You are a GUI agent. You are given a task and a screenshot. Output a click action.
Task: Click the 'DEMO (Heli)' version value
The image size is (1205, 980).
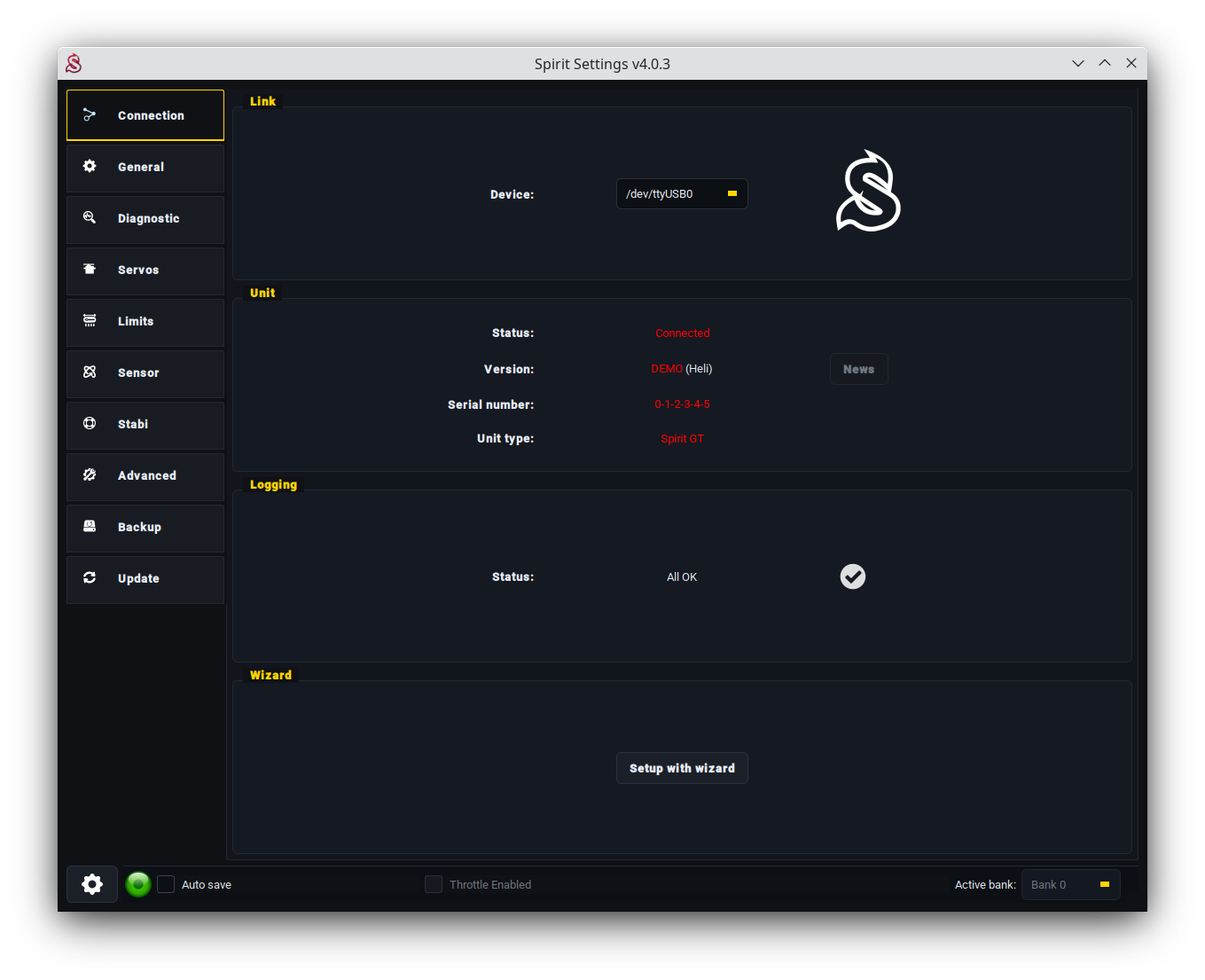click(x=682, y=369)
